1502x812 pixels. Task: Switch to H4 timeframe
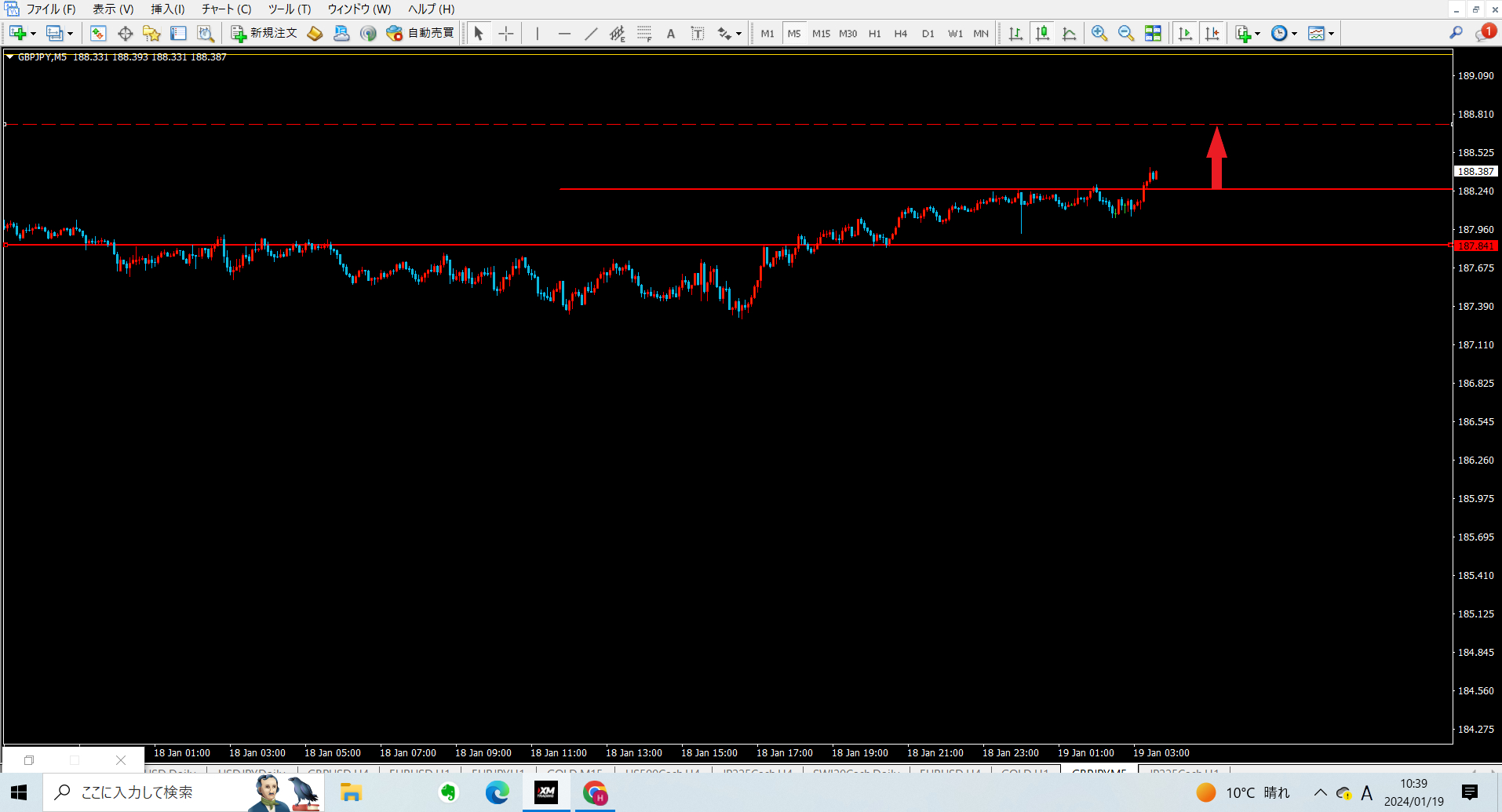coord(901,33)
